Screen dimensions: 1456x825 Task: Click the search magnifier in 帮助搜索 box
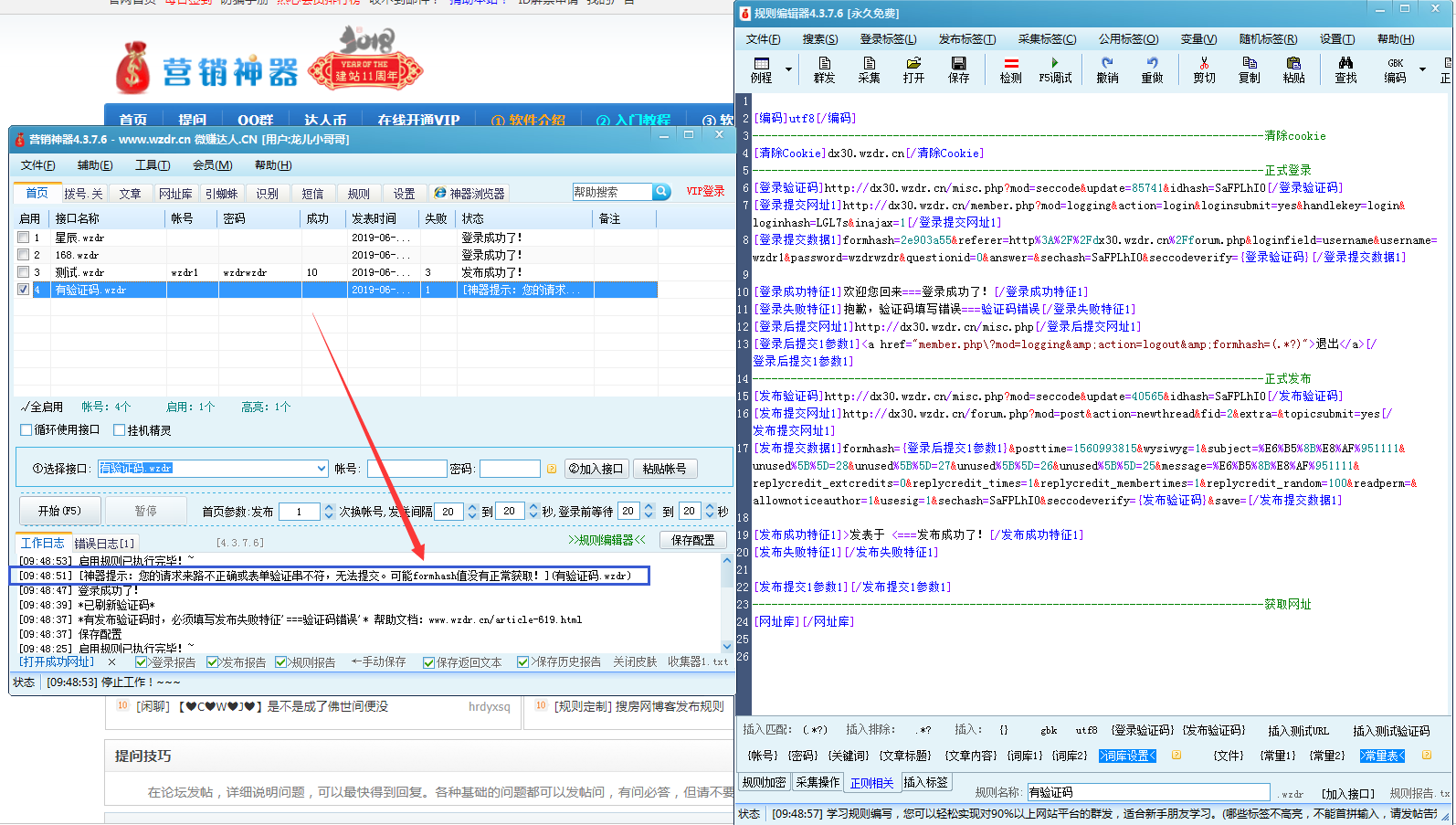click(661, 192)
